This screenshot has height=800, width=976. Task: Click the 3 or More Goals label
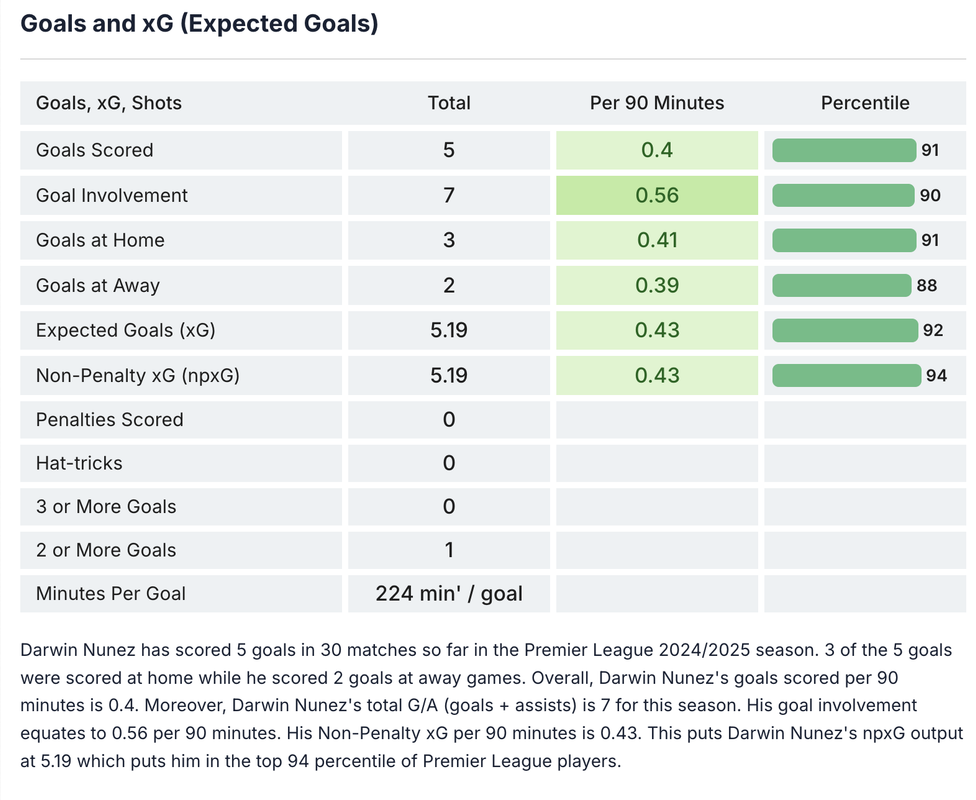106,506
